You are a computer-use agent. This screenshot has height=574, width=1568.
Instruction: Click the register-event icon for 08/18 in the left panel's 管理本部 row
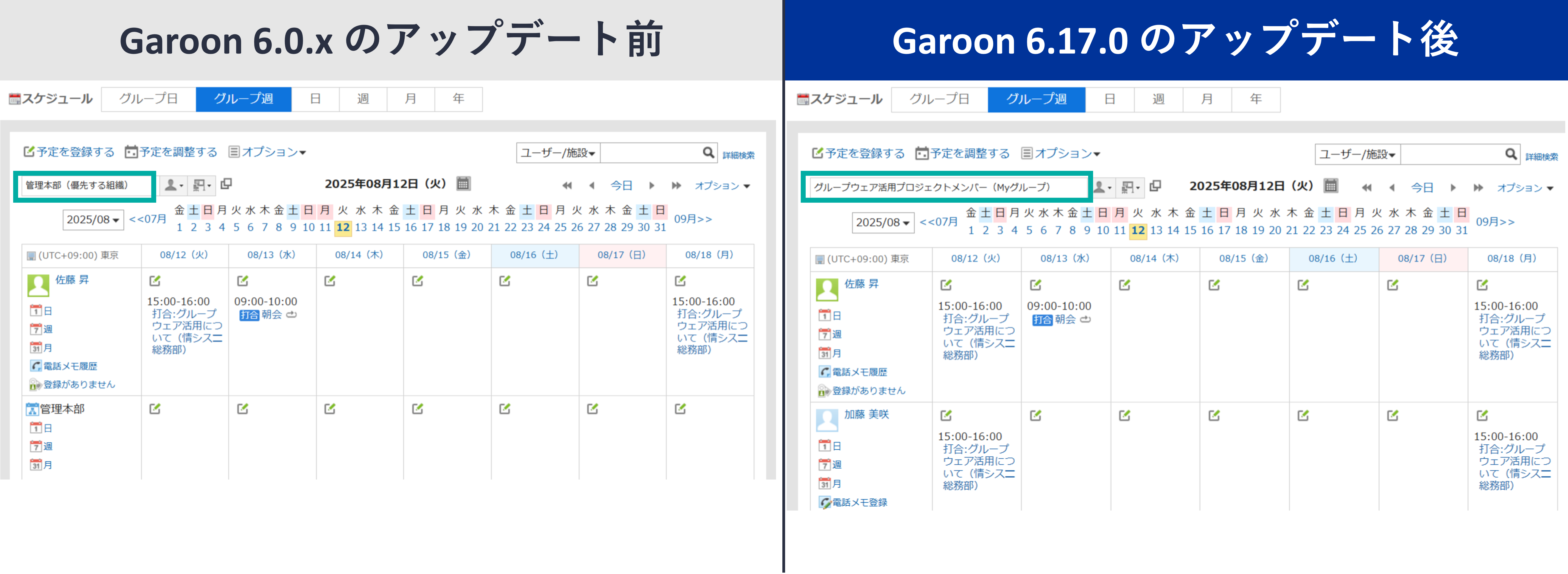[680, 408]
